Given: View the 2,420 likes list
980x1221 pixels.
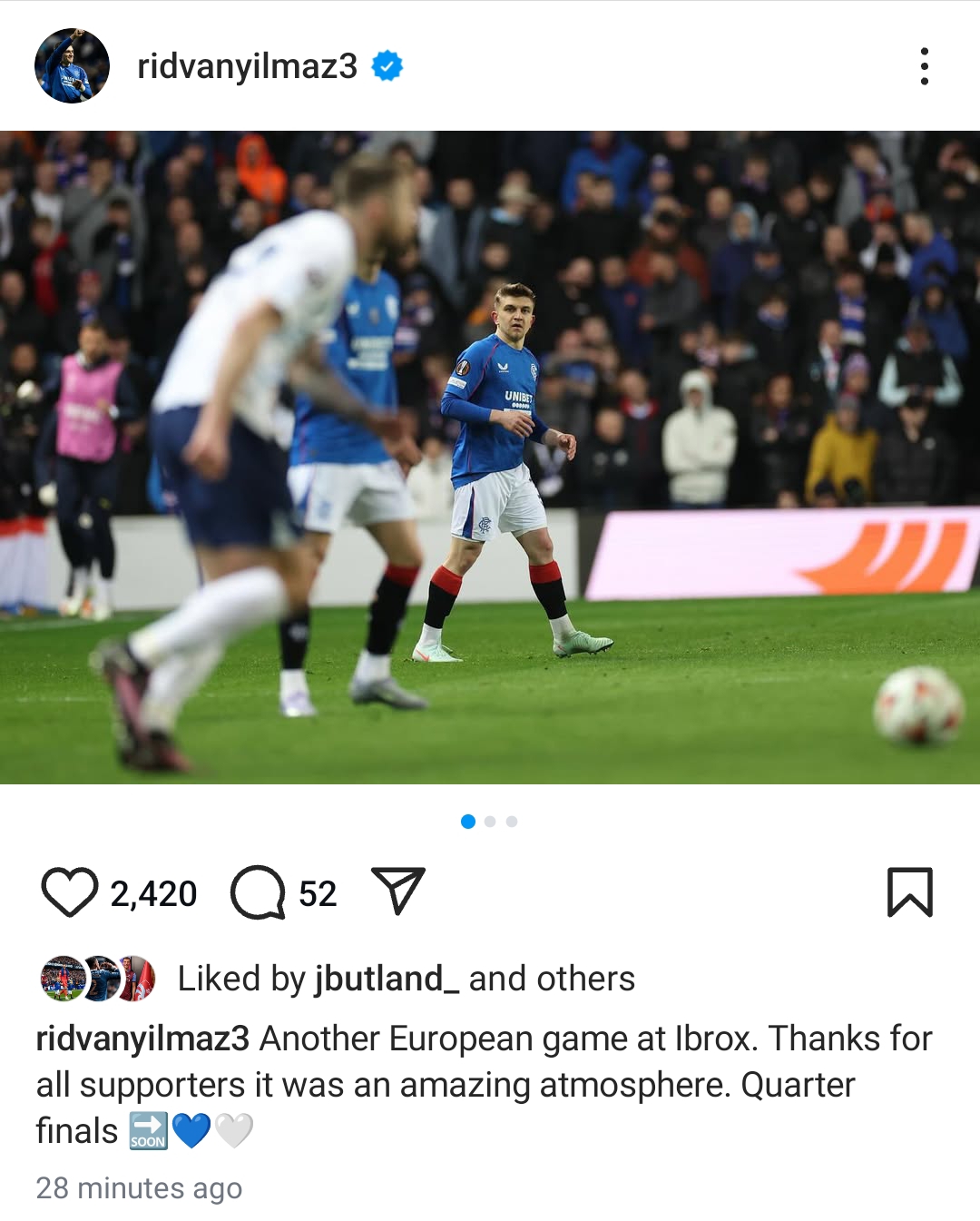Looking at the screenshot, I should tap(153, 894).
